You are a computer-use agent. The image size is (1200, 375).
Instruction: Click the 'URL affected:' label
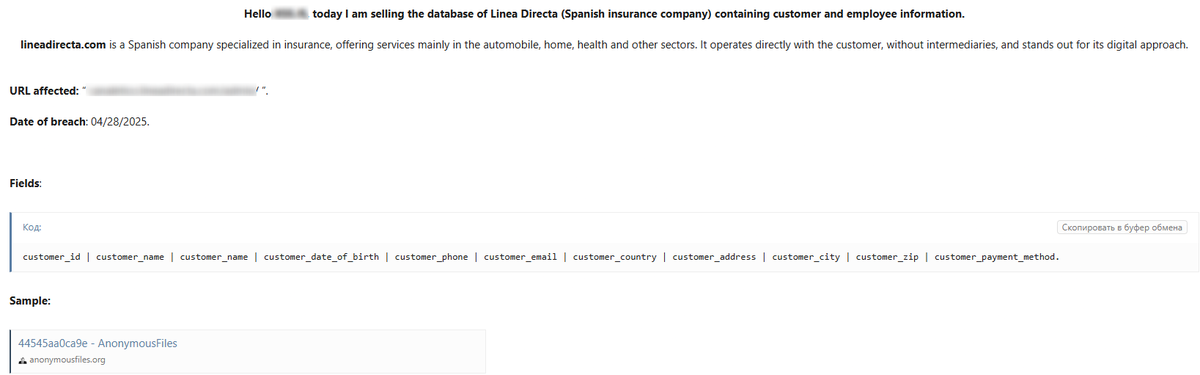44,91
